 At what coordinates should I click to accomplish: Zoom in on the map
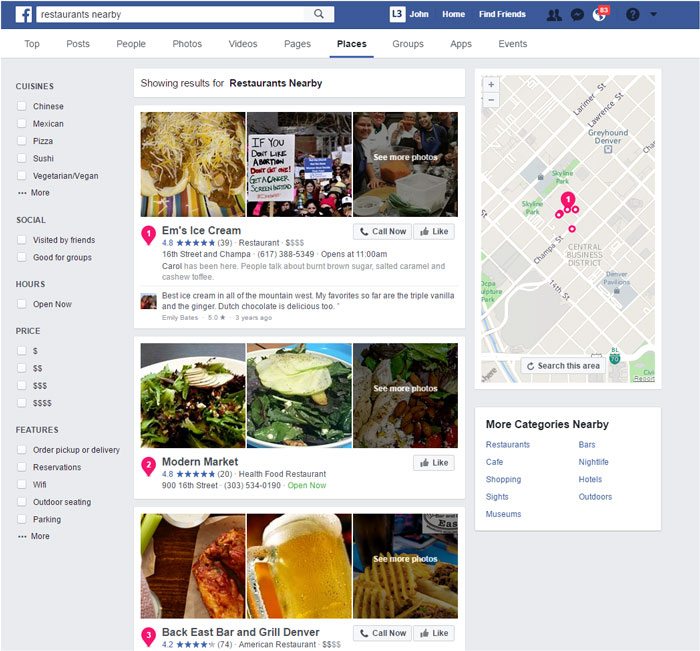point(491,84)
